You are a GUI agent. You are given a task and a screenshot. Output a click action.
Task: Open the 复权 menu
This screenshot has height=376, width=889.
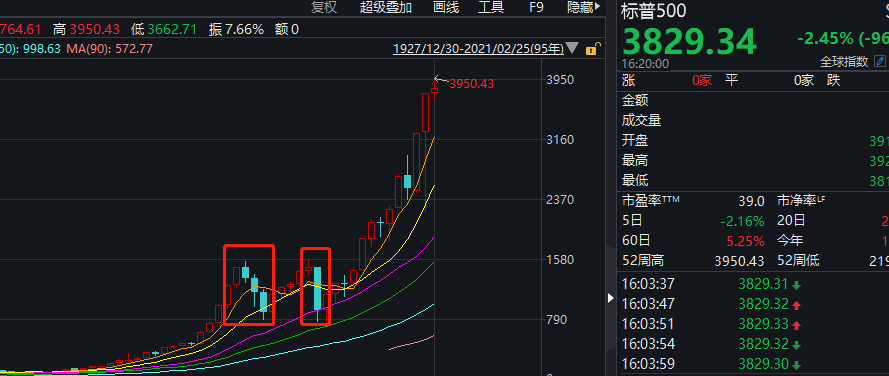coord(324,7)
